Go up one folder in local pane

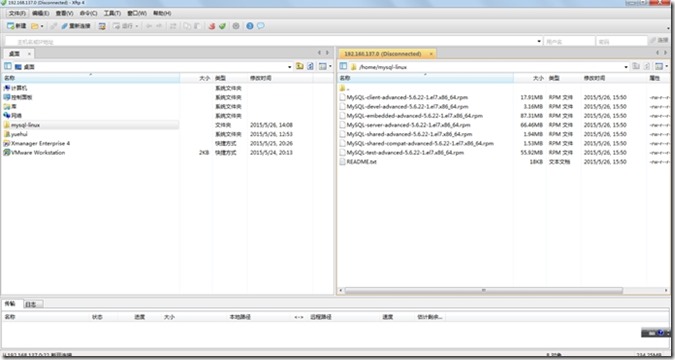tap(300, 66)
